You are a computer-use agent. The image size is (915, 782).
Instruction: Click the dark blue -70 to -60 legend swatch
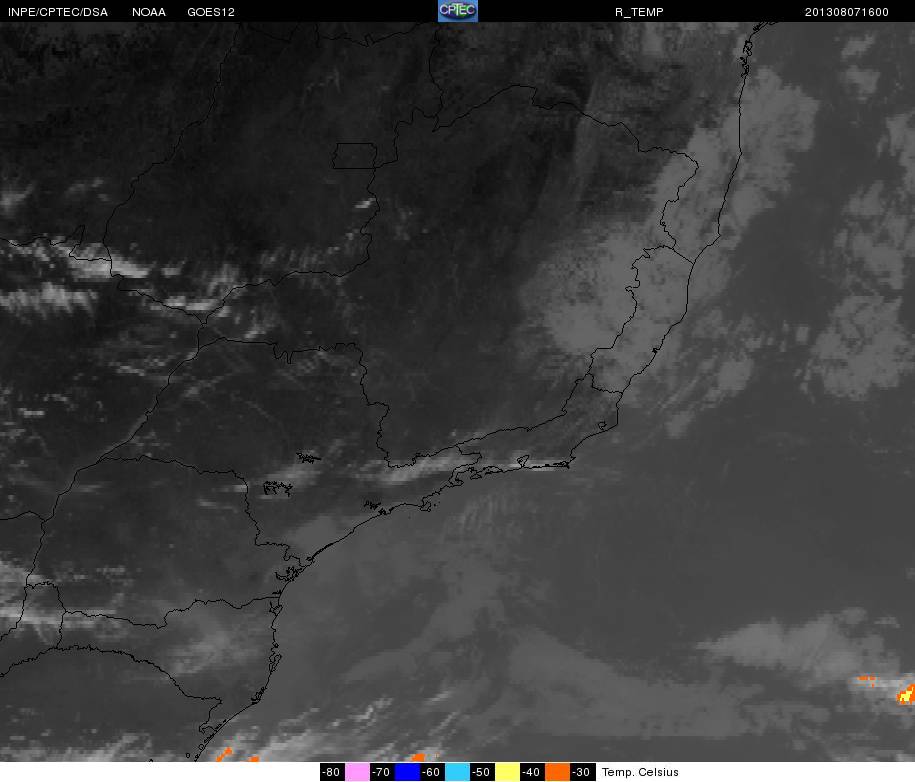(407, 772)
